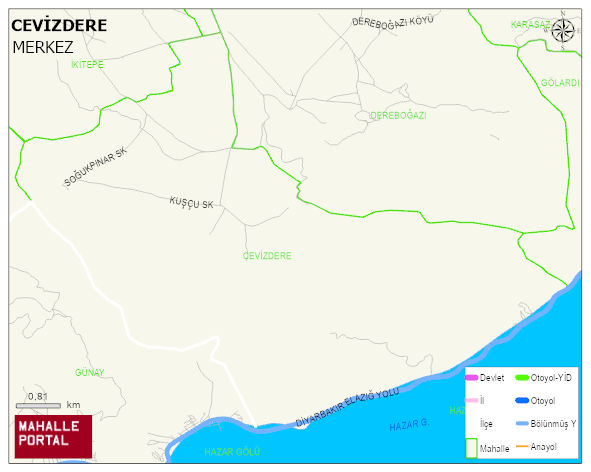Select the CEVİZDERE neighborhood label
Screen dimensions: 591x472
click(x=267, y=256)
